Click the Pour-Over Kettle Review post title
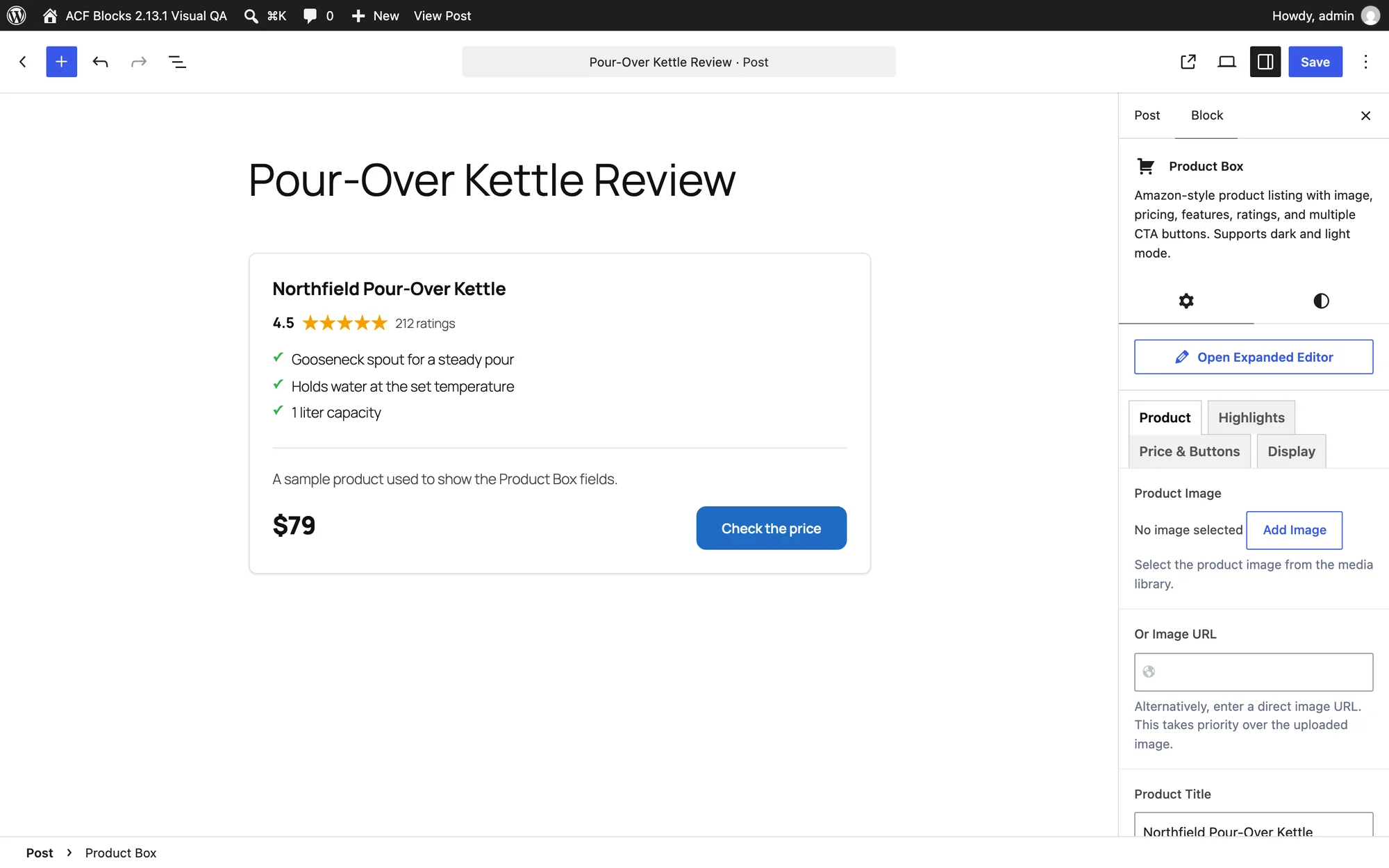Viewport: 1389px width, 868px height. (492, 180)
